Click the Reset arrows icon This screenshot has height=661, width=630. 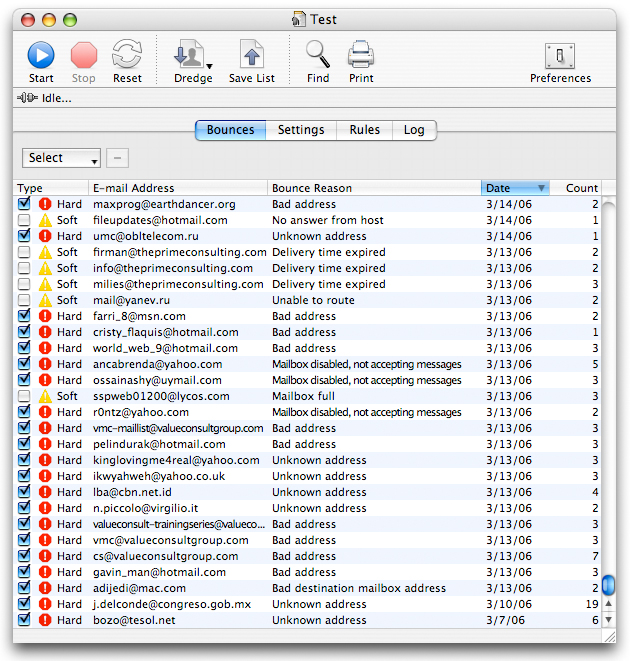[x=127, y=54]
